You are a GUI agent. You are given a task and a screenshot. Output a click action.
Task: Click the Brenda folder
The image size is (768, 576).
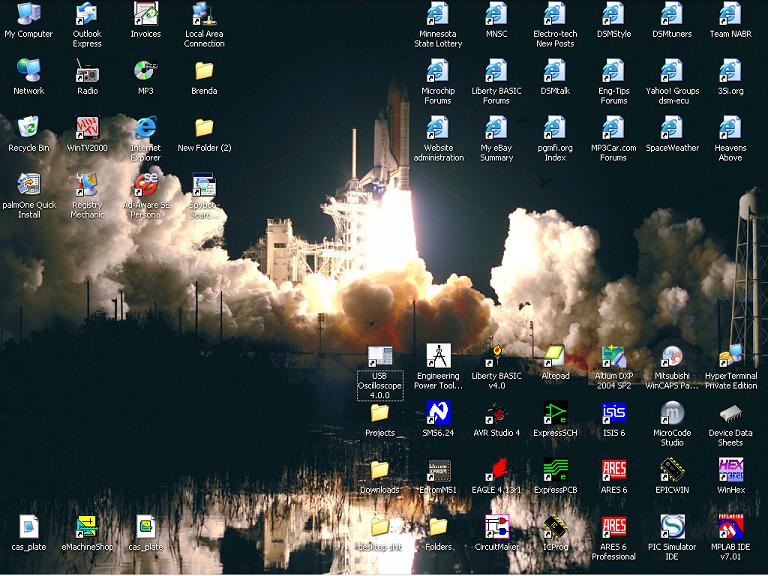(204, 71)
